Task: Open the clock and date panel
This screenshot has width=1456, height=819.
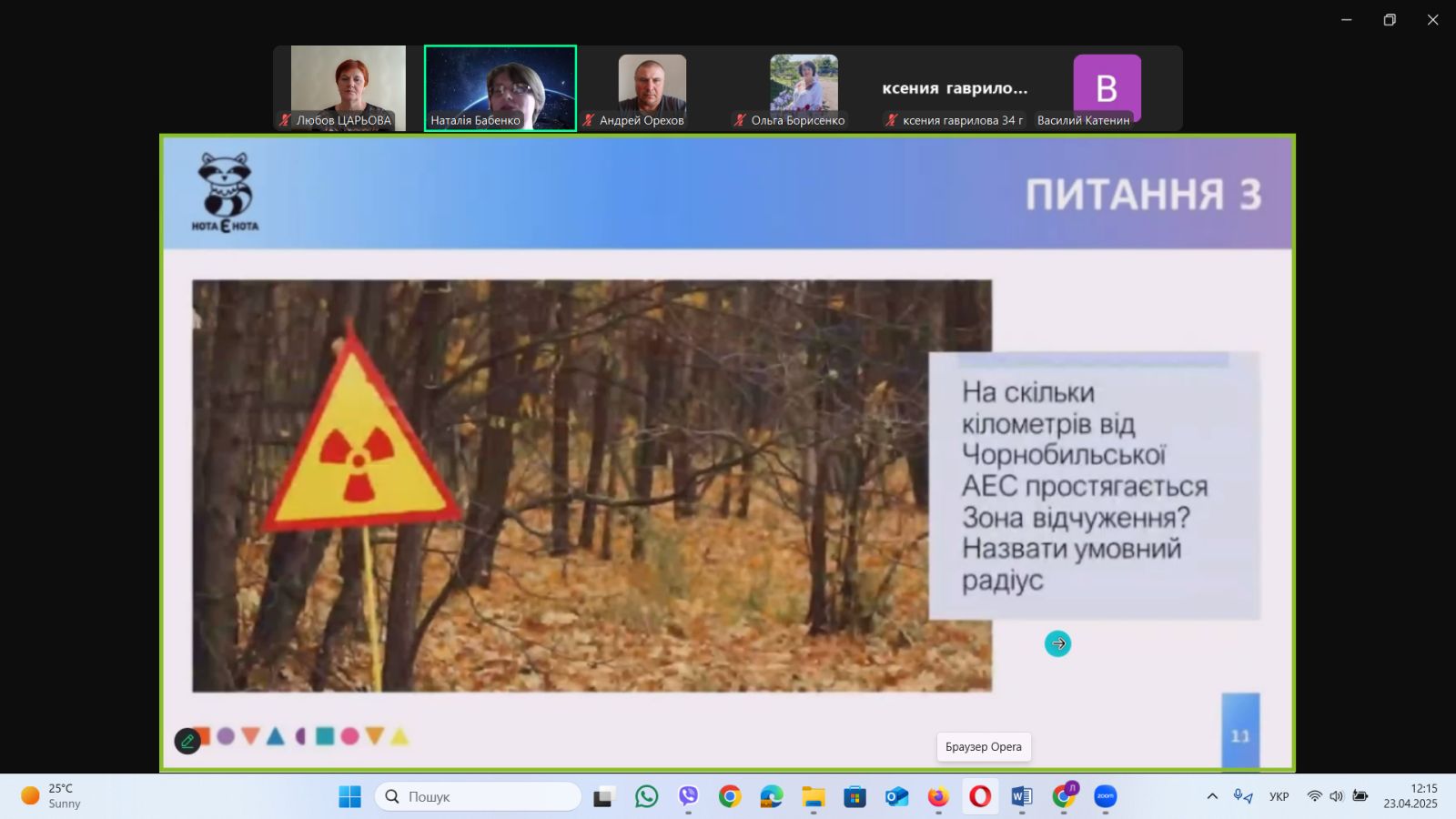Action: click(1410, 796)
